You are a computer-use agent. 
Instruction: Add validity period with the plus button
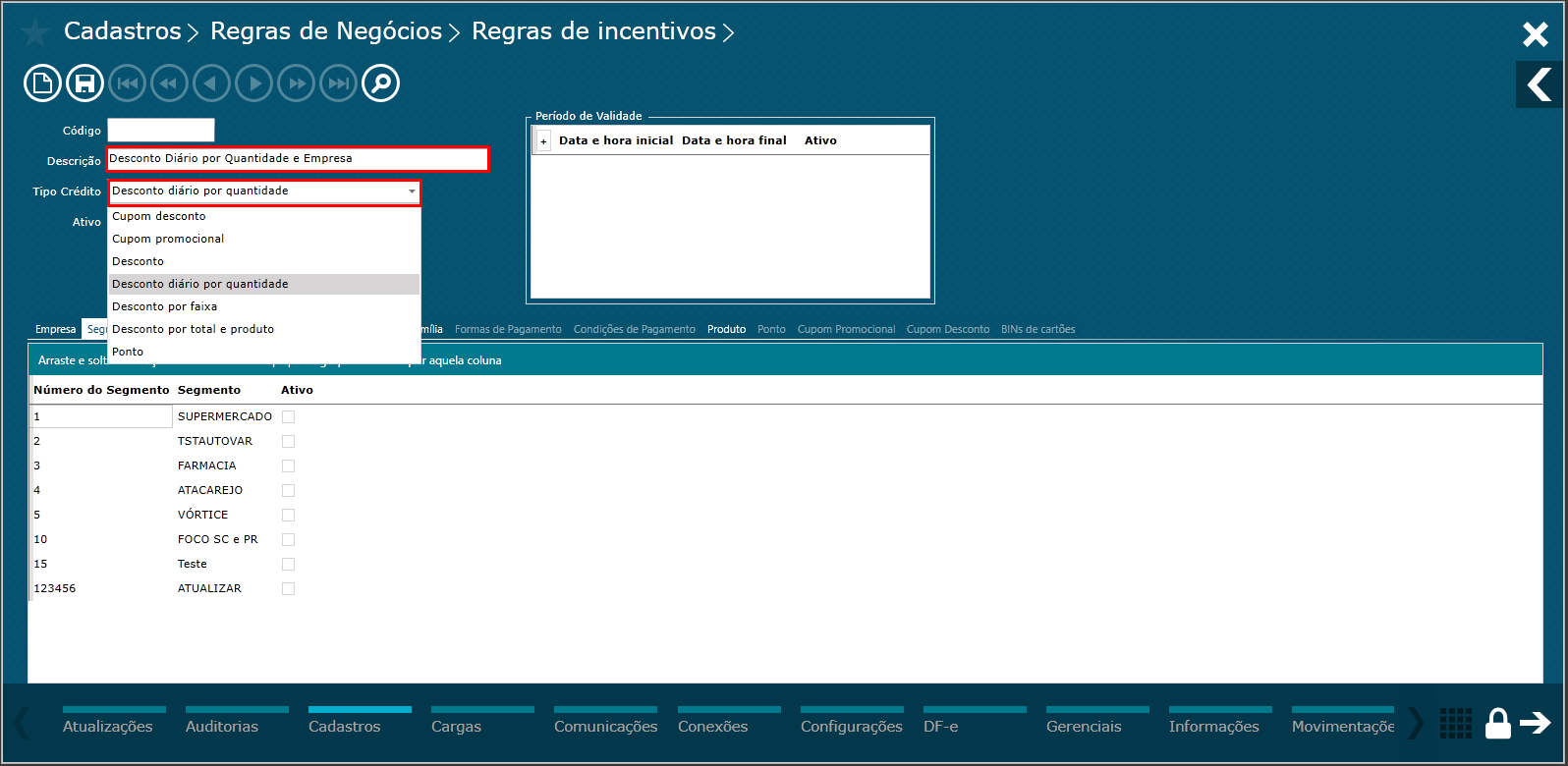click(x=544, y=141)
